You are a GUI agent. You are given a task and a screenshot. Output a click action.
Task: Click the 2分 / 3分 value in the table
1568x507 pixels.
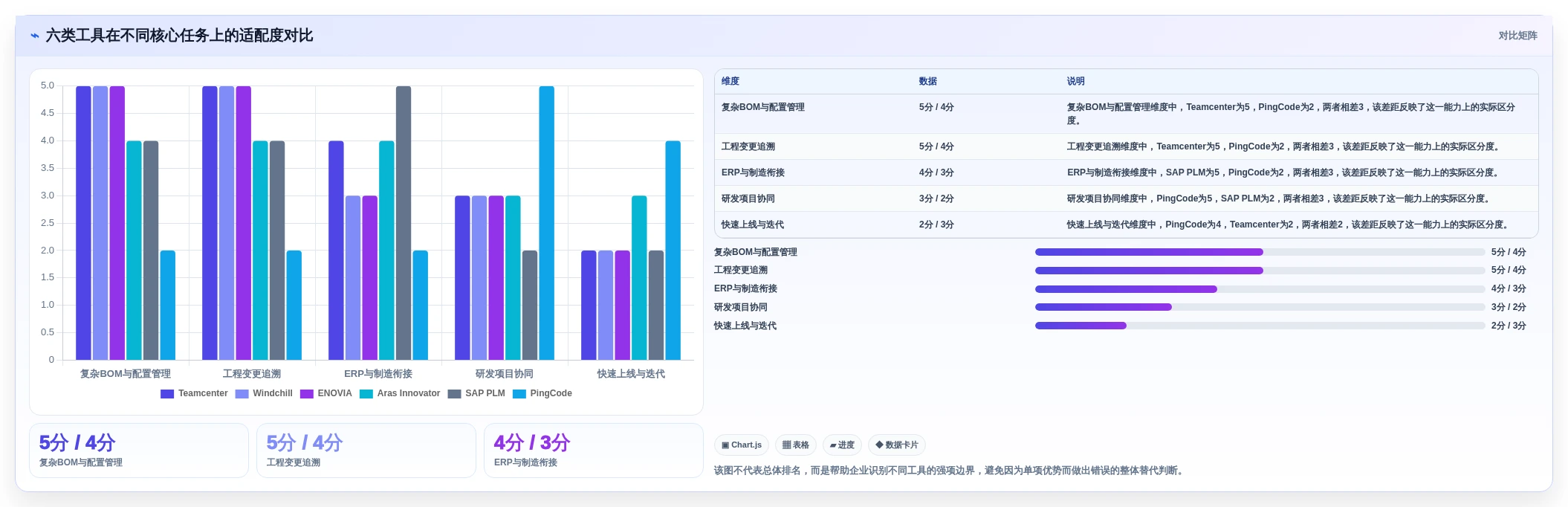936,225
